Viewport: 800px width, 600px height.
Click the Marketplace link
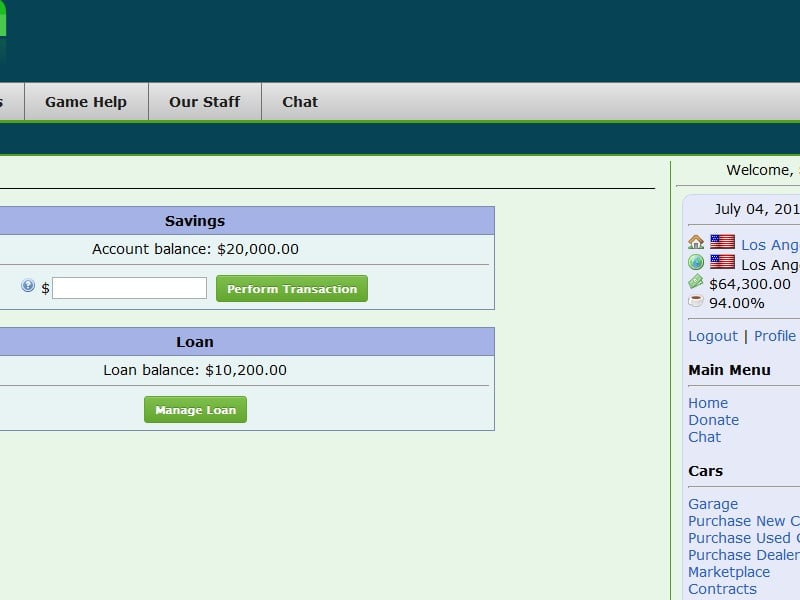tap(729, 571)
